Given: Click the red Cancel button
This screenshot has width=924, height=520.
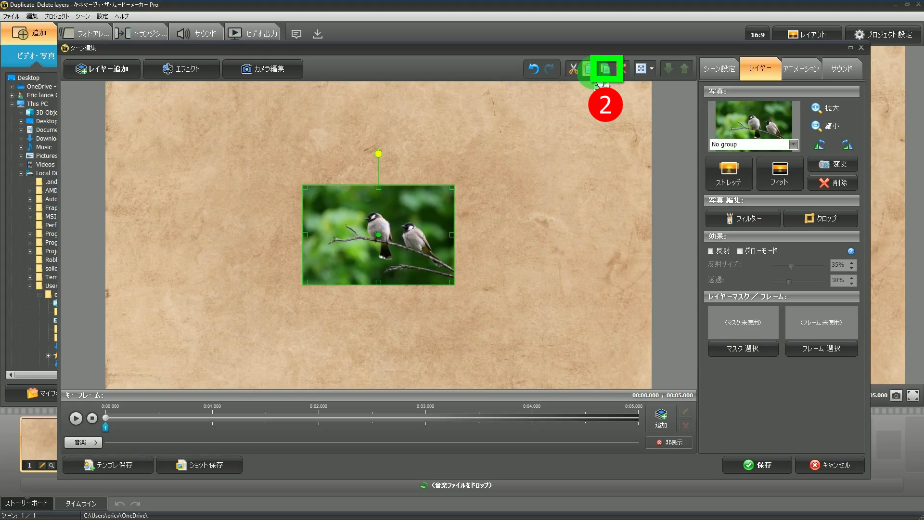Looking at the screenshot, I should pos(829,465).
